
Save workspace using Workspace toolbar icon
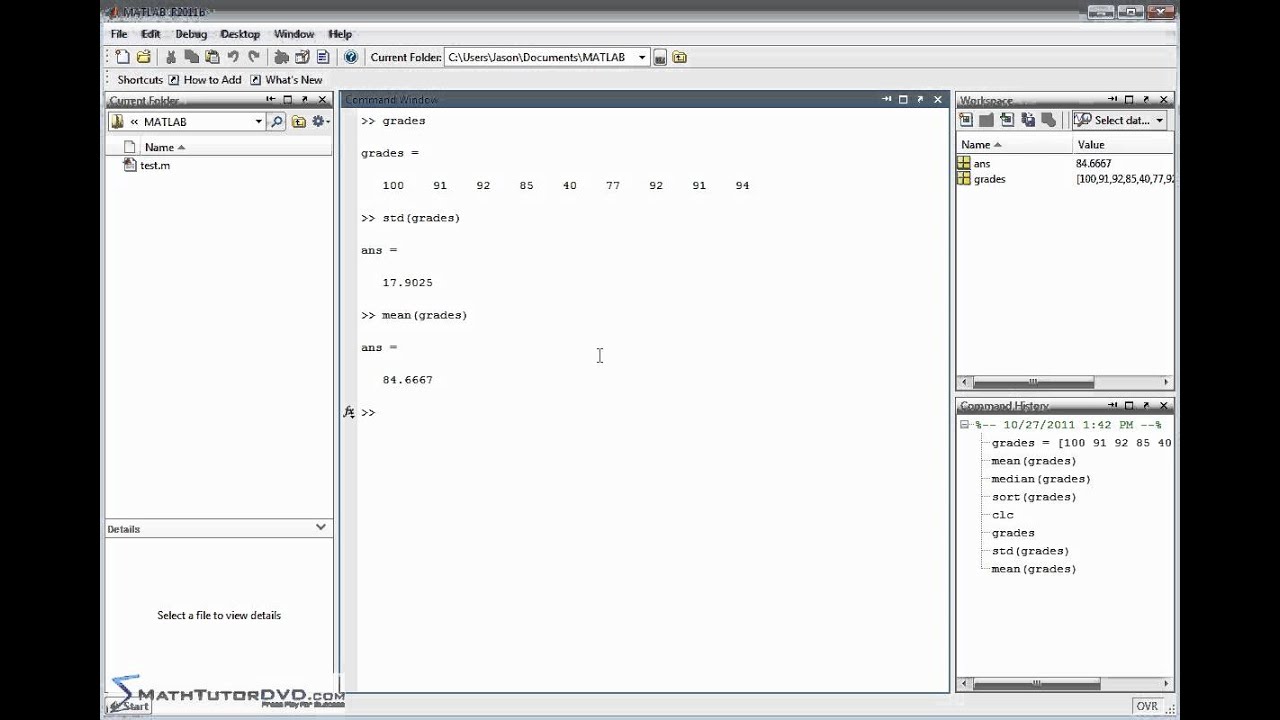click(x=1028, y=120)
